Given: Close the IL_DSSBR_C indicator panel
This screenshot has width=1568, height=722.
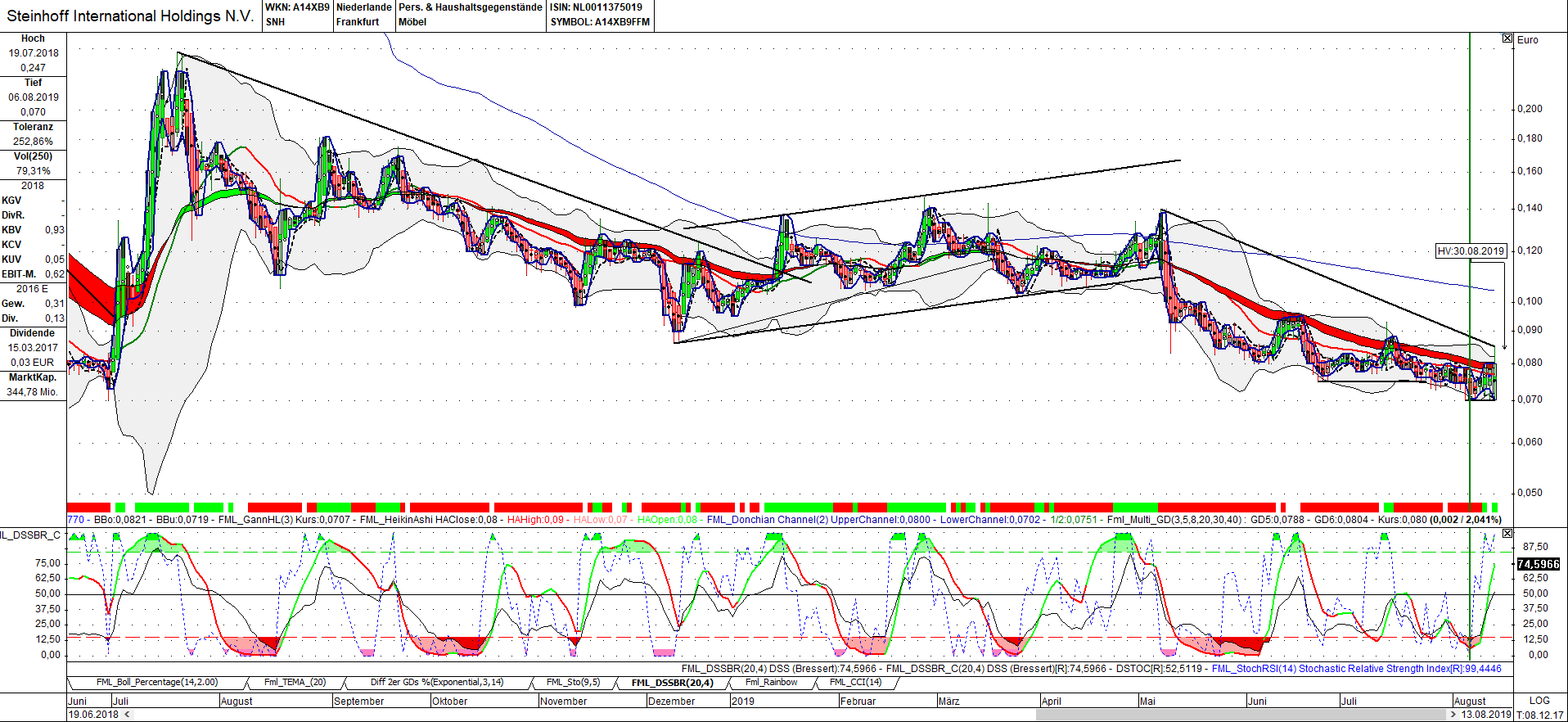Looking at the screenshot, I should [1507, 534].
